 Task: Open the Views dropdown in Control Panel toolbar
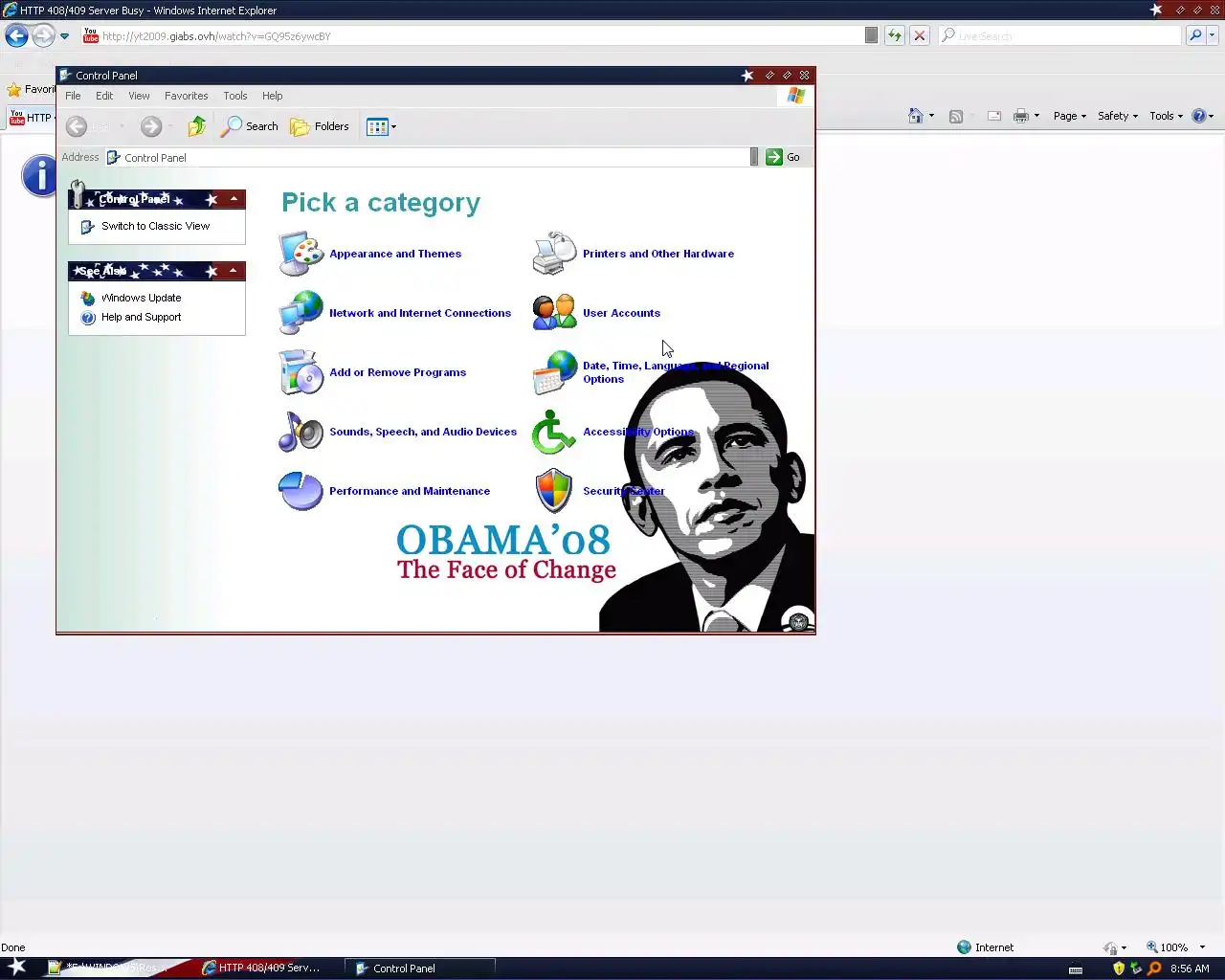click(382, 126)
